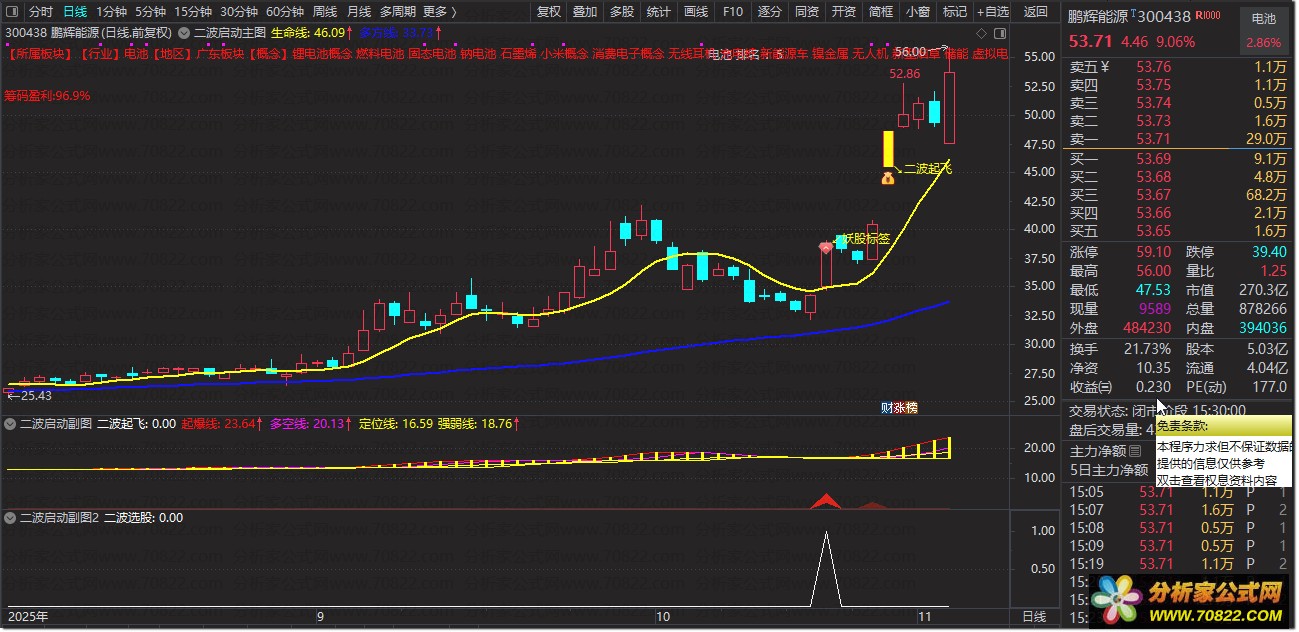Viewport: 1299px width, 632px height.
Task: Open the F10 company info
Action: 732,12
